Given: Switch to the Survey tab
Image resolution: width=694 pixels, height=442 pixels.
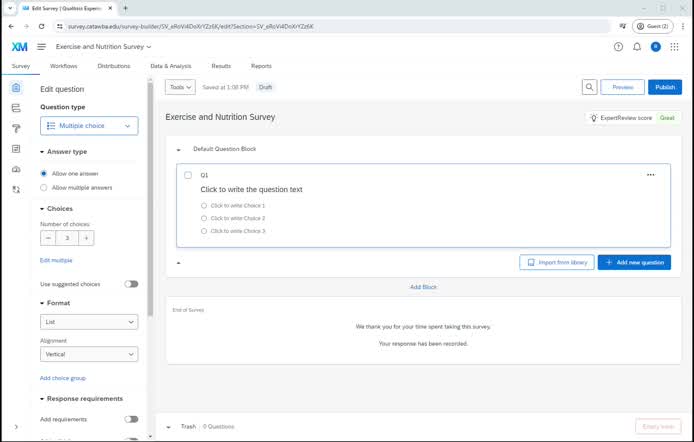Looking at the screenshot, I should (x=21, y=66).
